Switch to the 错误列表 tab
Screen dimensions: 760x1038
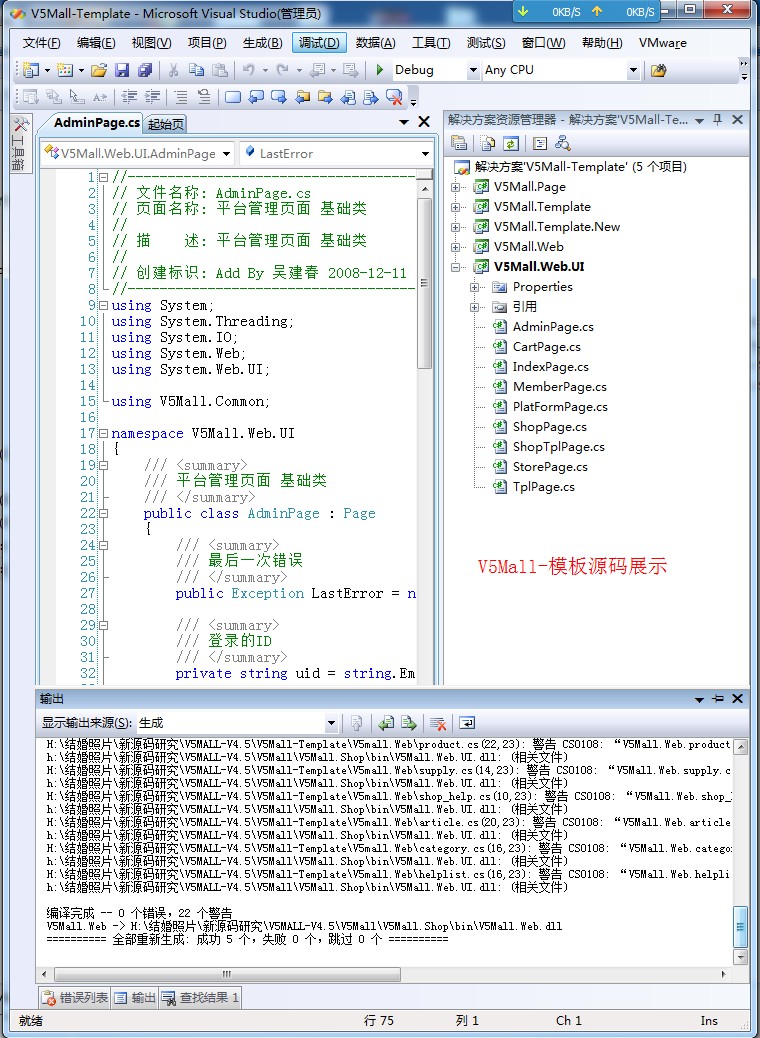tap(74, 998)
